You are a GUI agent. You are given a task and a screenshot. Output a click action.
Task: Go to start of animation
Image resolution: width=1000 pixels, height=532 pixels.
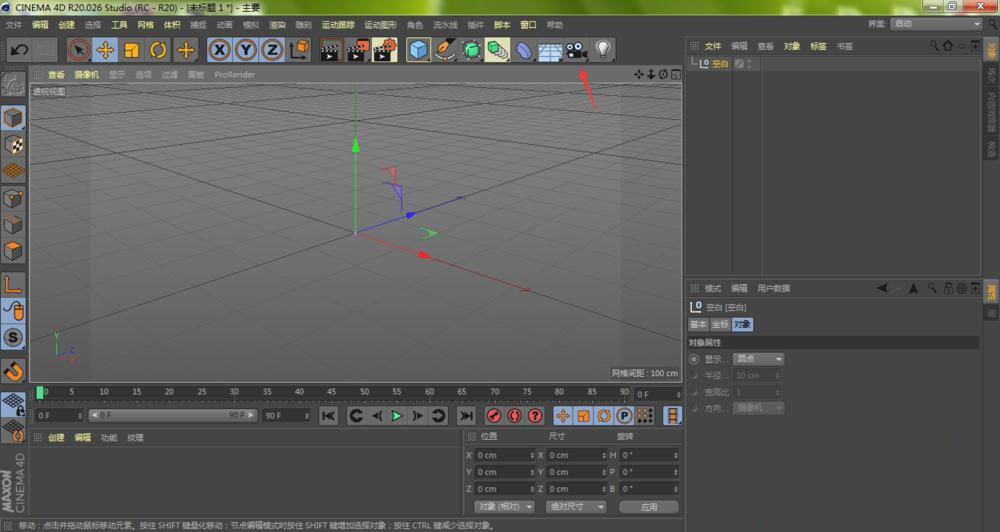tap(328, 416)
